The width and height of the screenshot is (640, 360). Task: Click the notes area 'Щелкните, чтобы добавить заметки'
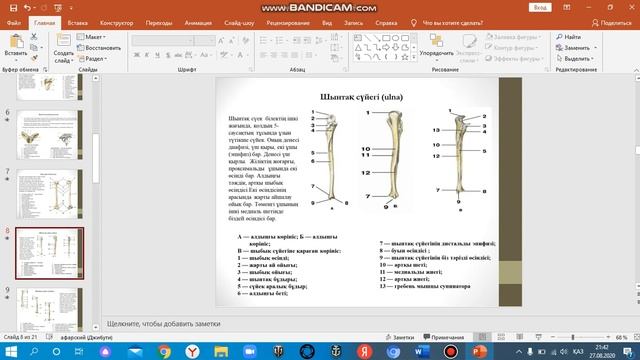click(x=164, y=324)
